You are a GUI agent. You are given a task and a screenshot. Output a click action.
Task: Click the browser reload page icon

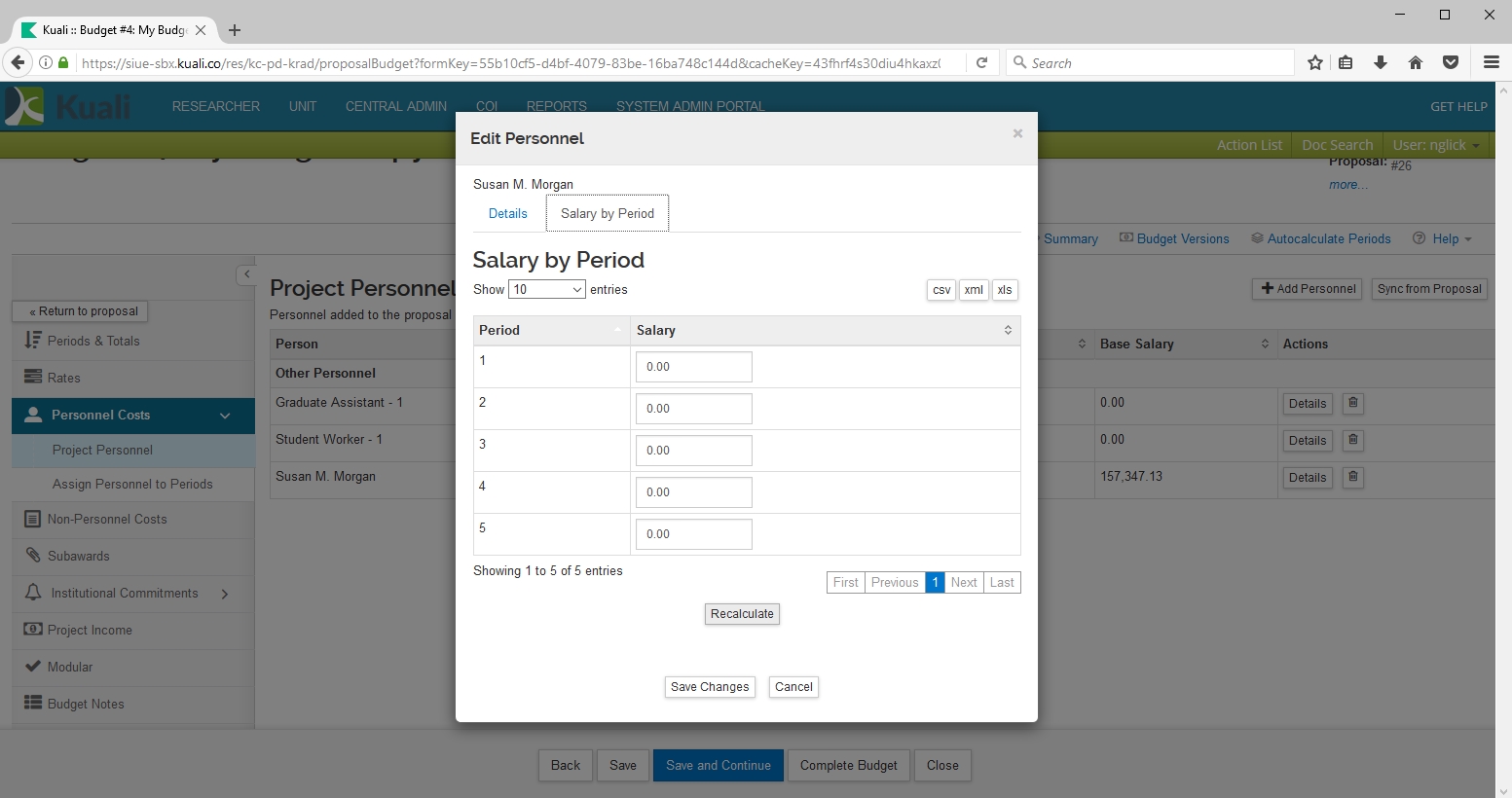pyautogui.click(x=982, y=62)
